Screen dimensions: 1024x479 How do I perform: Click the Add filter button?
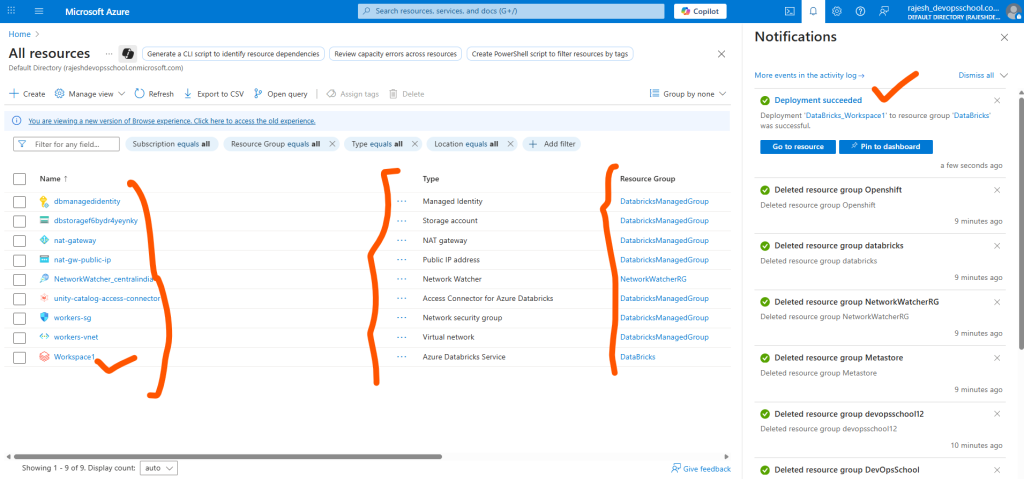[x=552, y=144]
